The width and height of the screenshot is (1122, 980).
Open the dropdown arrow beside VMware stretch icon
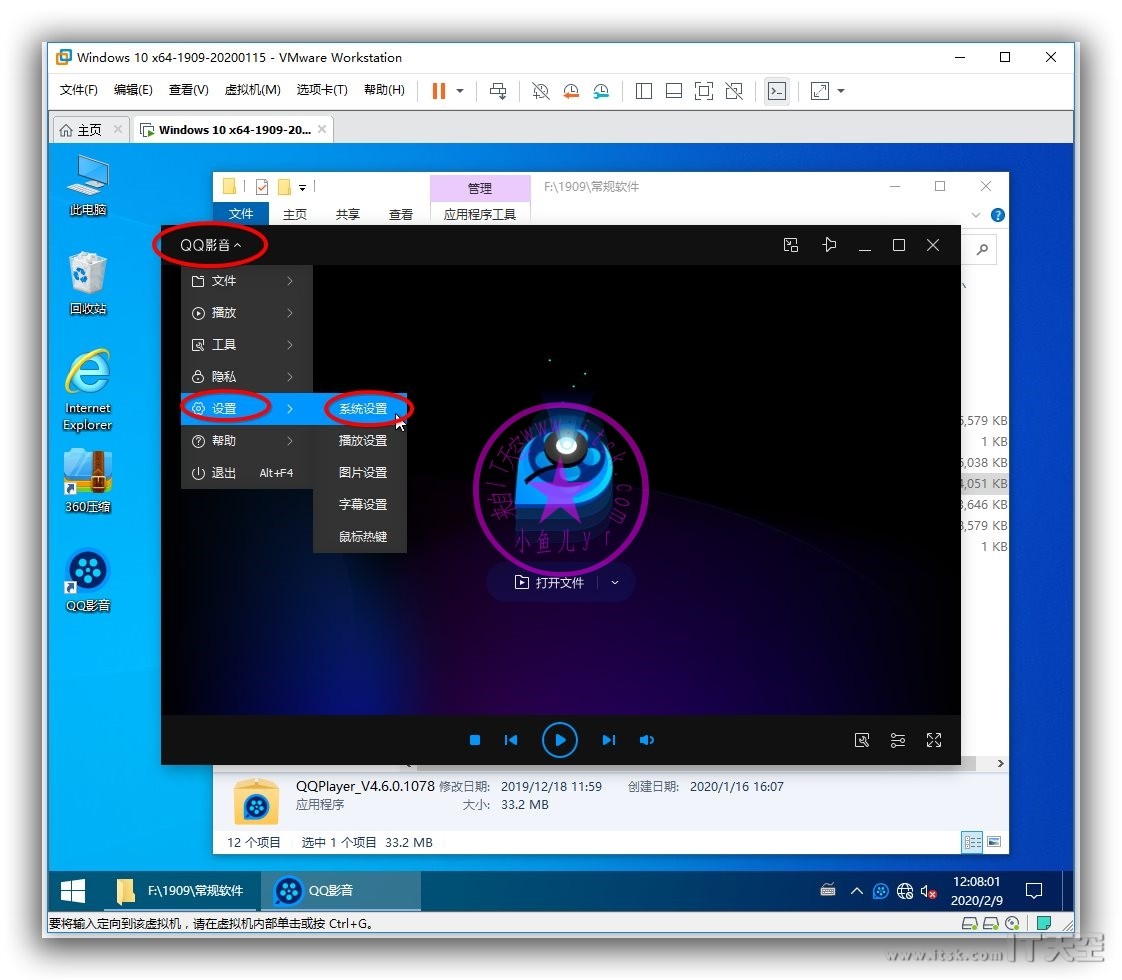tap(841, 91)
